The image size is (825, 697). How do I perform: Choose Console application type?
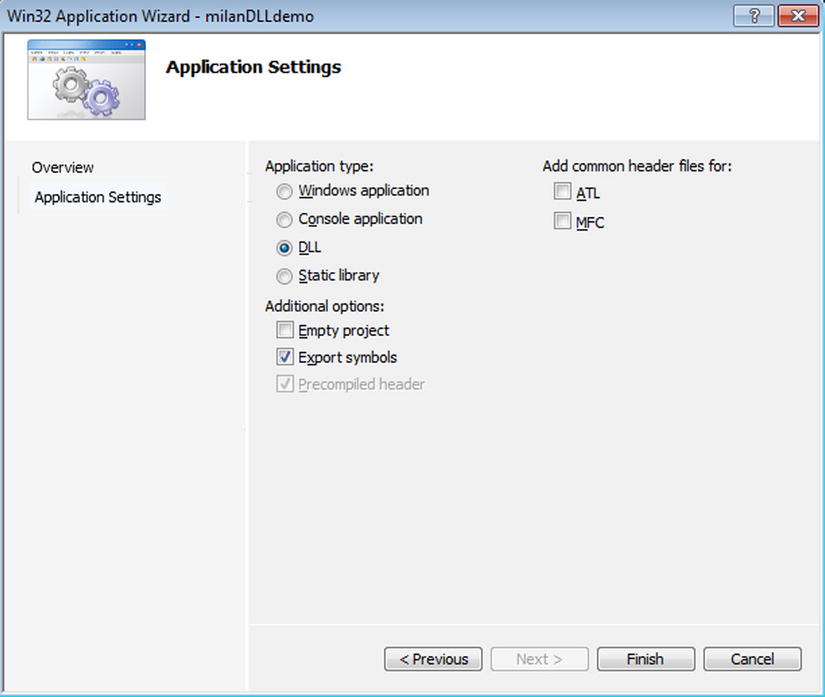click(284, 220)
